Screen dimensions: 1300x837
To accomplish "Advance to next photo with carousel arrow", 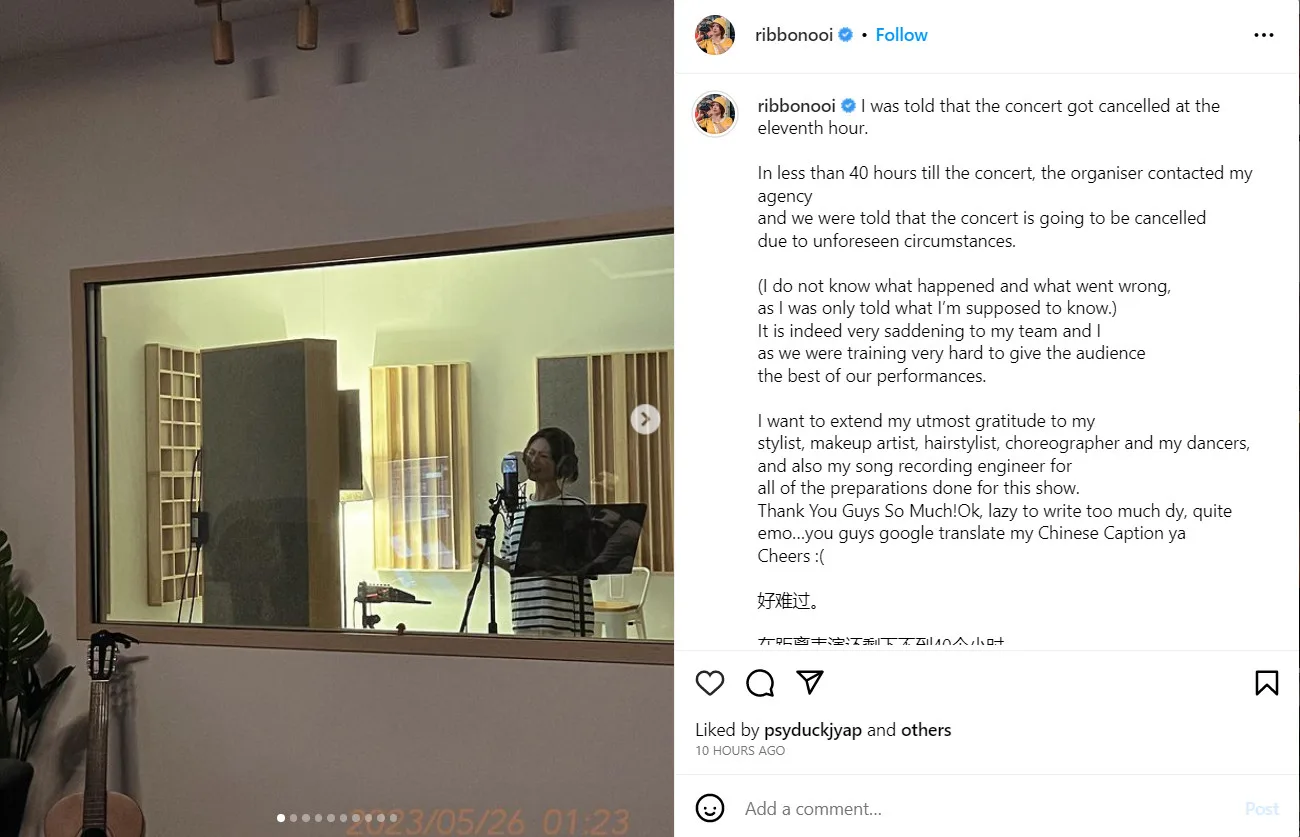I will point(645,419).
